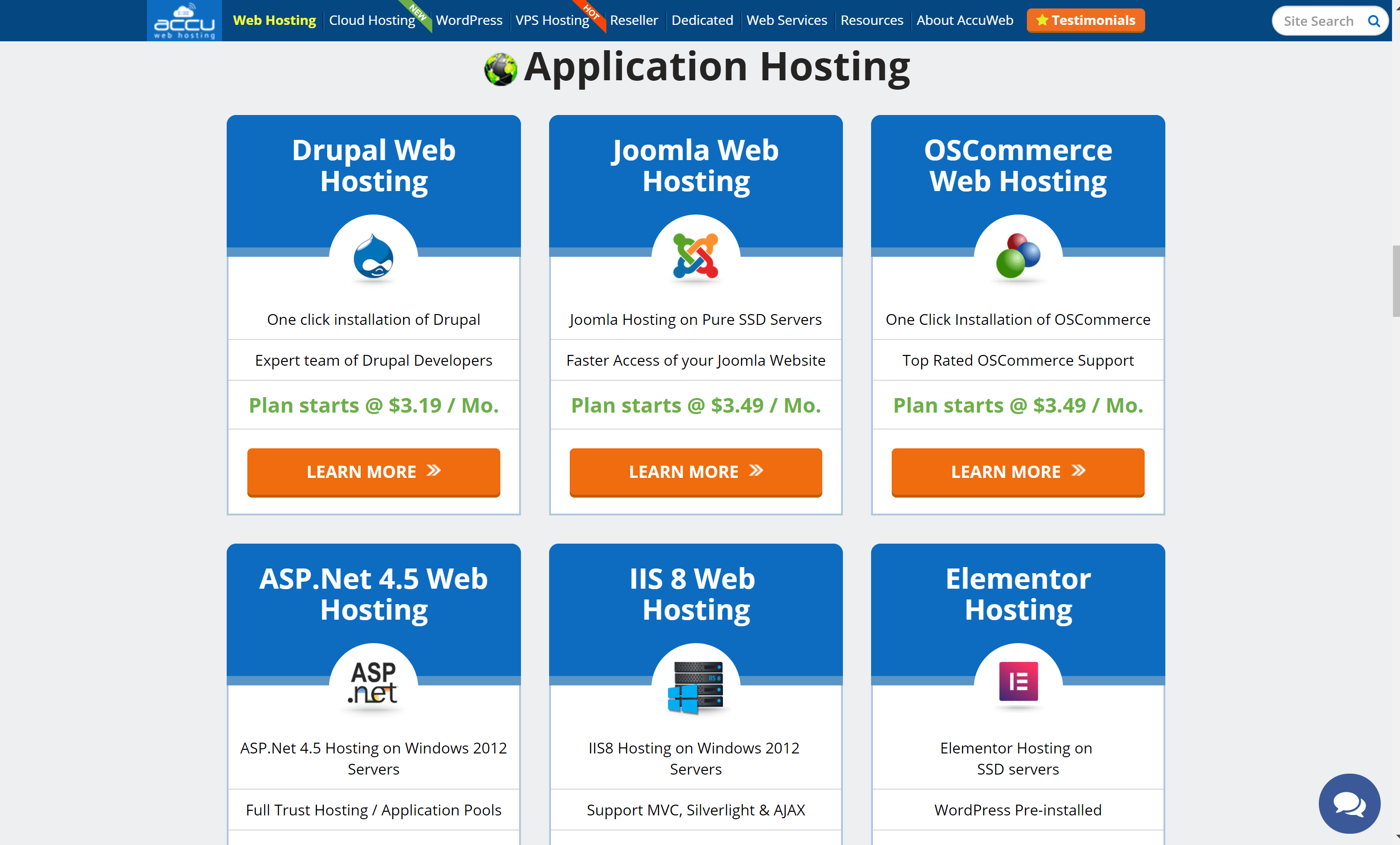
Task: Click the Drupal drop logo icon
Action: (373, 257)
